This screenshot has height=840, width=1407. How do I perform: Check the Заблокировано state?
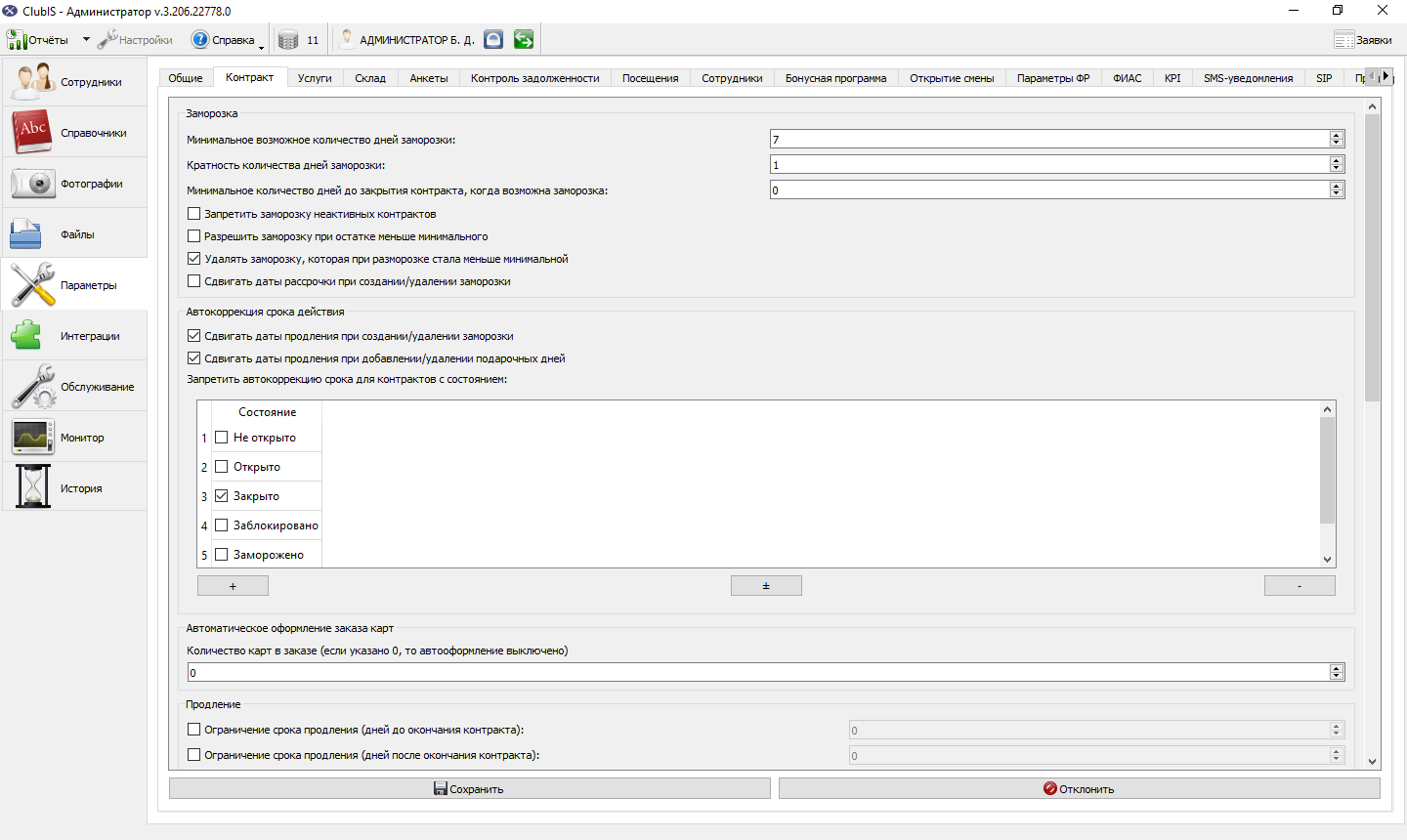tap(221, 525)
